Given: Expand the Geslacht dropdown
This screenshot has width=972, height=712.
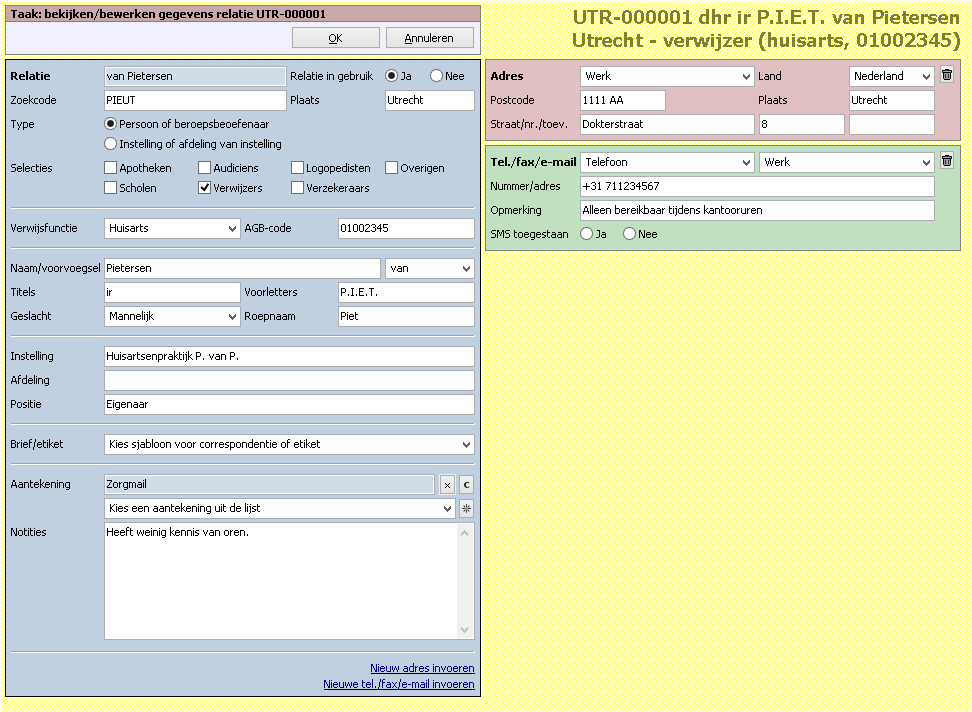Looking at the screenshot, I should click(172, 316).
